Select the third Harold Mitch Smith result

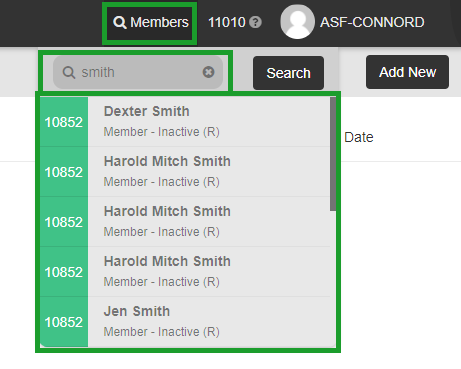185,272
